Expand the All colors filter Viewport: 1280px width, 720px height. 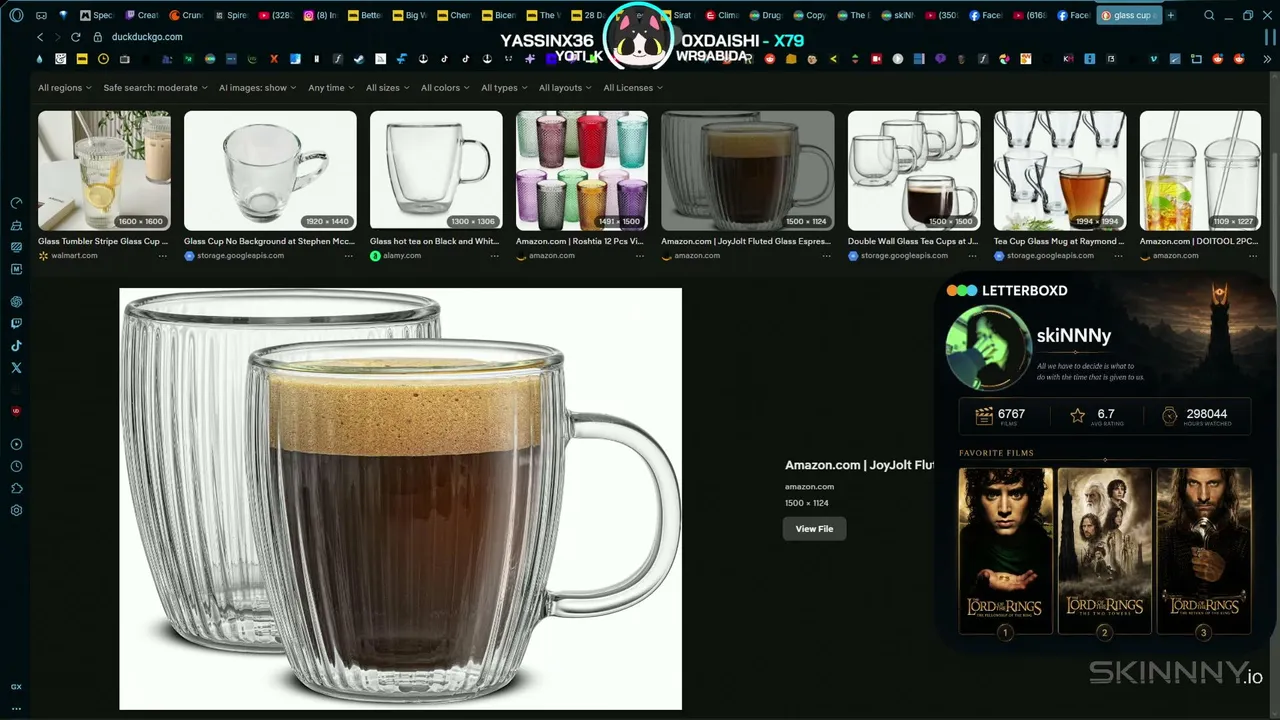pos(445,88)
